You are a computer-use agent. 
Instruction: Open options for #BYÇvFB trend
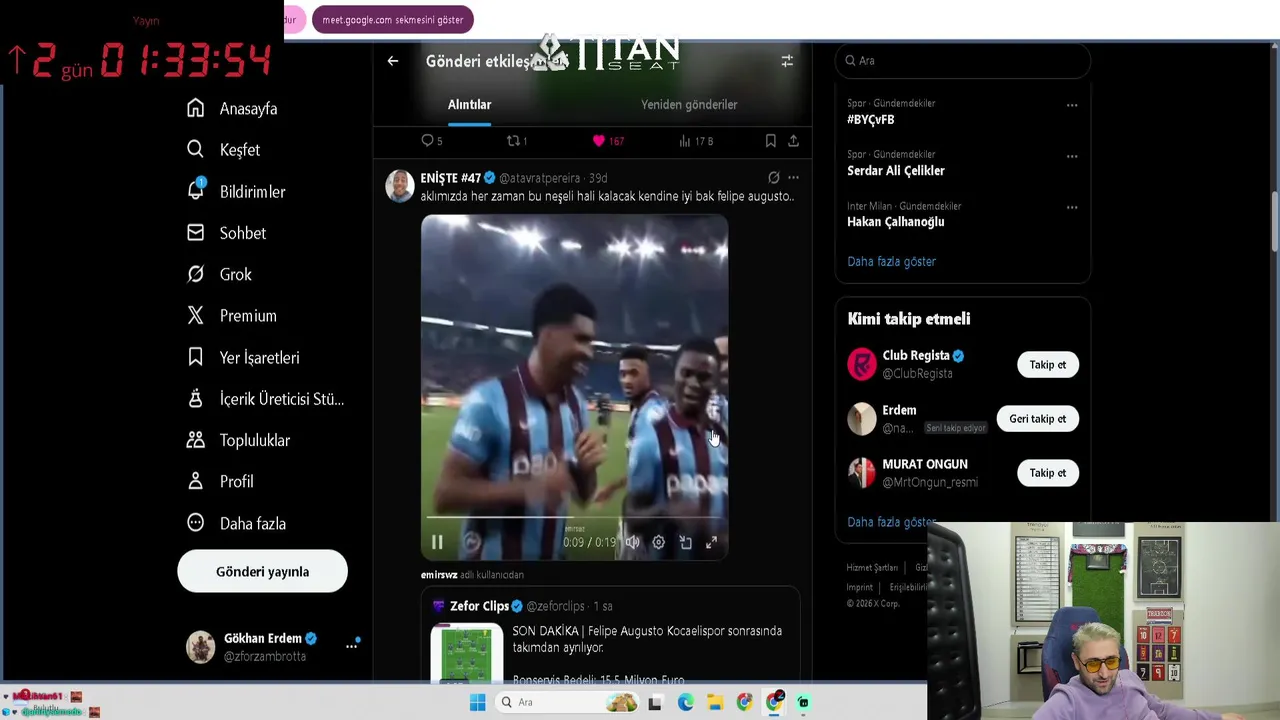pyautogui.click(x=1072, y=105)
